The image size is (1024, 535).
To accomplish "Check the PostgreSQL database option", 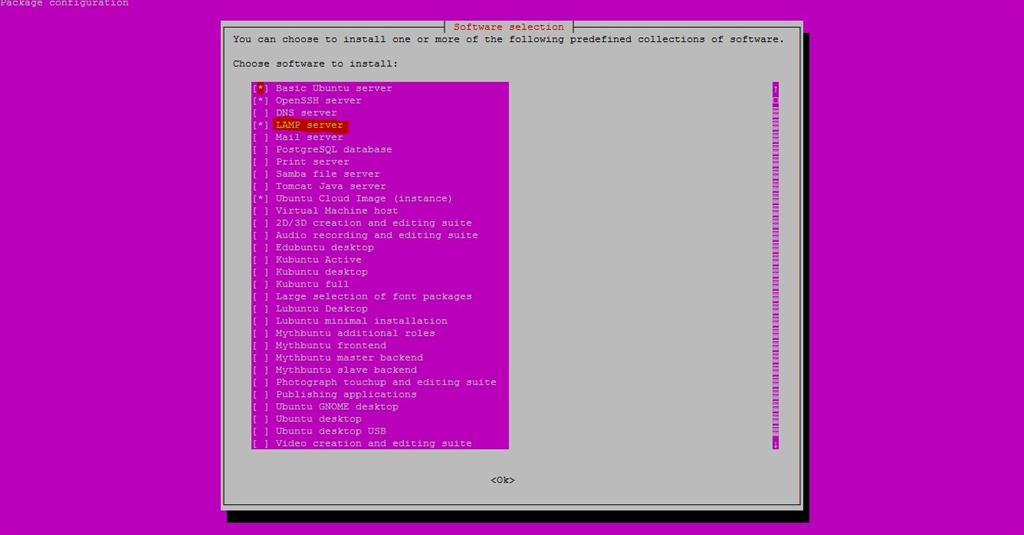I will 261,150.
